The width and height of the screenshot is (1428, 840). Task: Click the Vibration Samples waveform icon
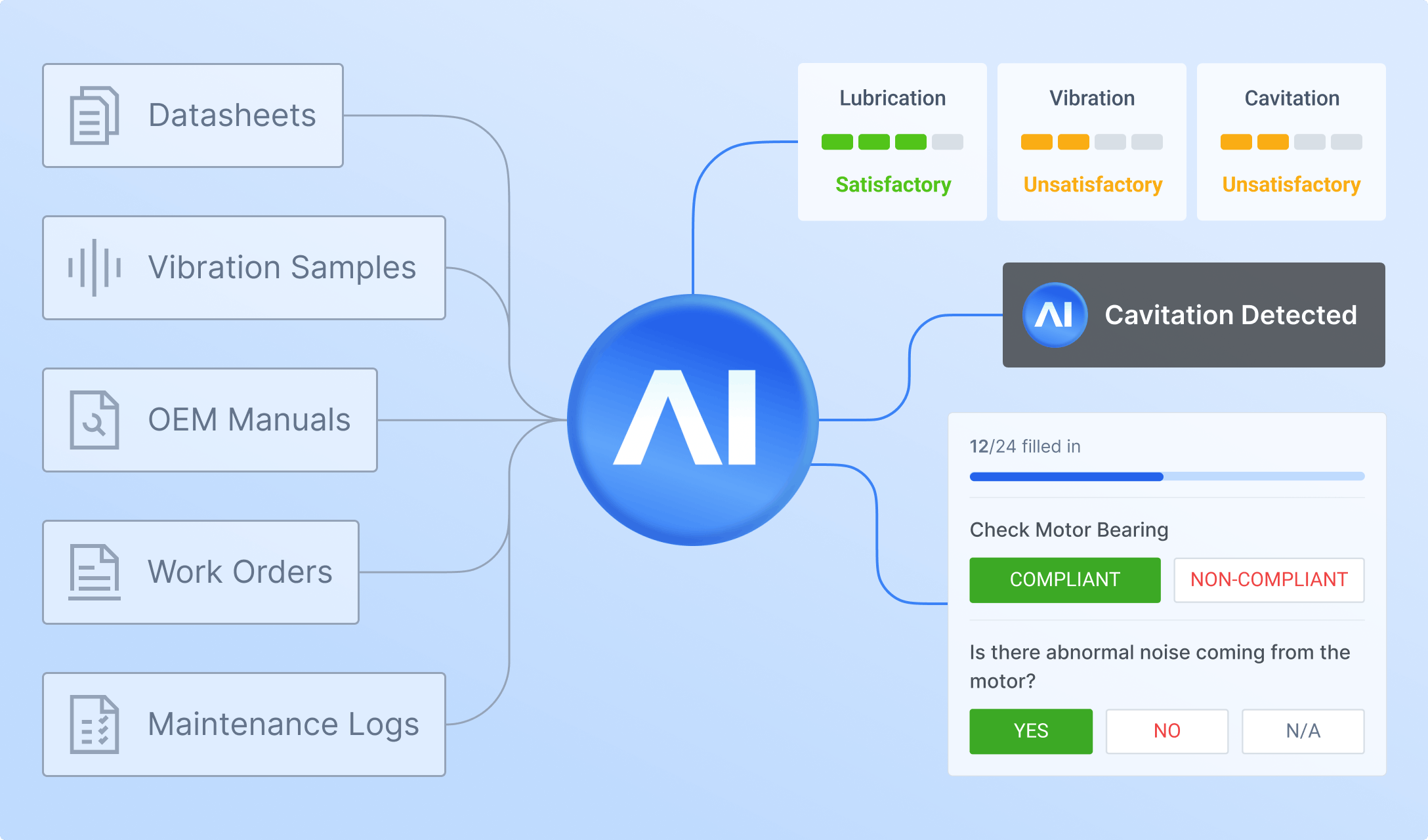[94, 268]
